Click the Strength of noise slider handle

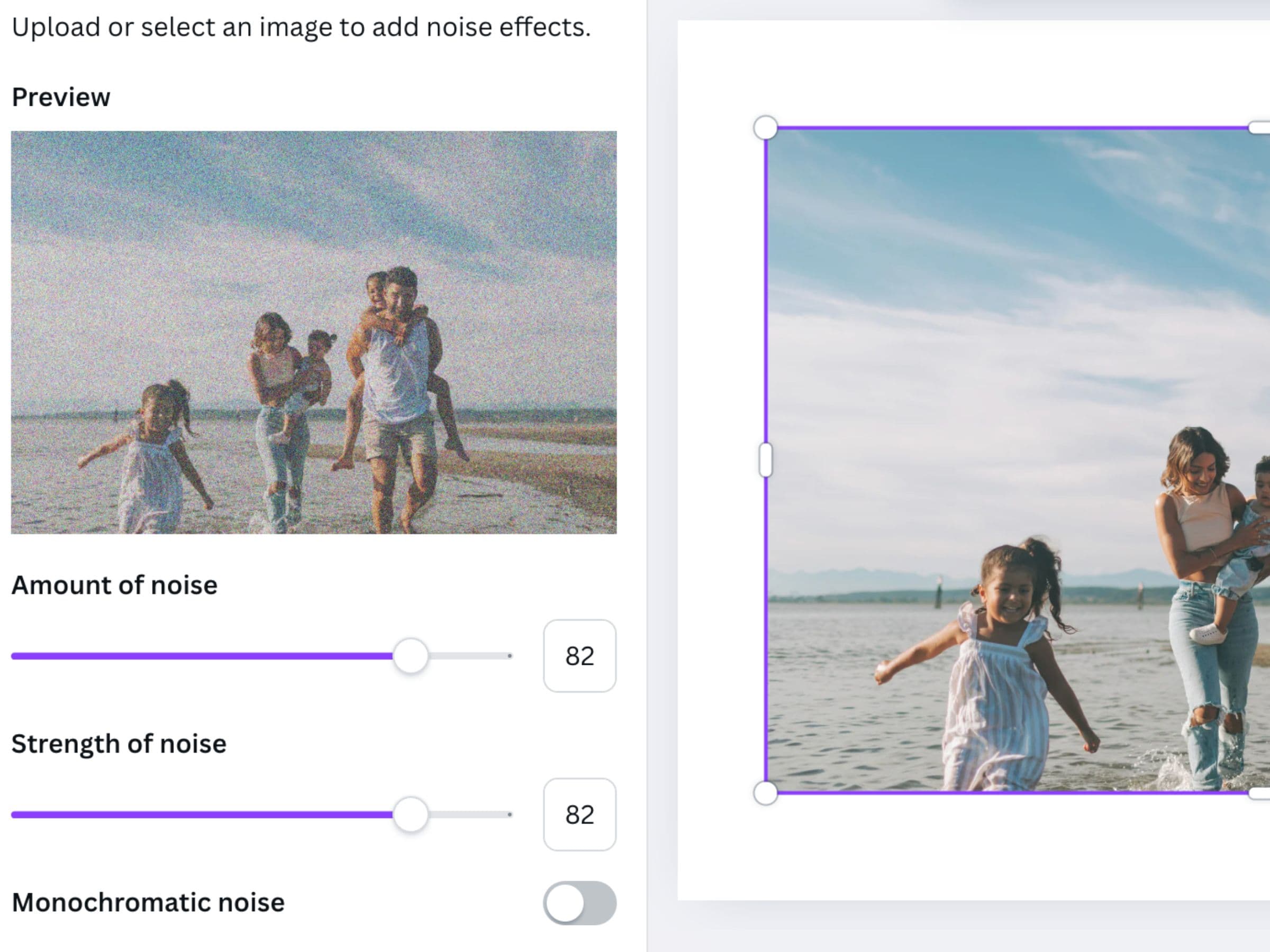[411, 814]
